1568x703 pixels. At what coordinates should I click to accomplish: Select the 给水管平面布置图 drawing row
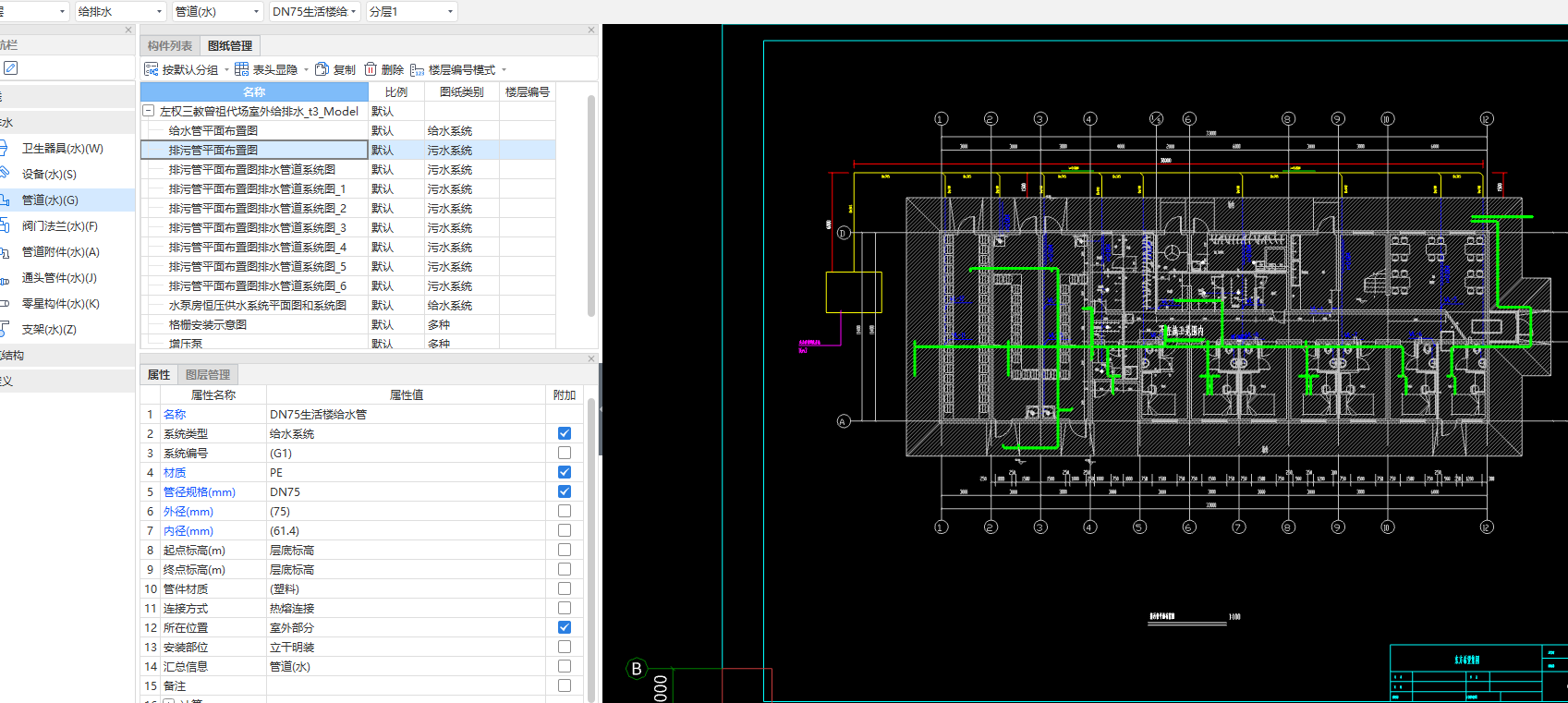click(x=213, y=130)
